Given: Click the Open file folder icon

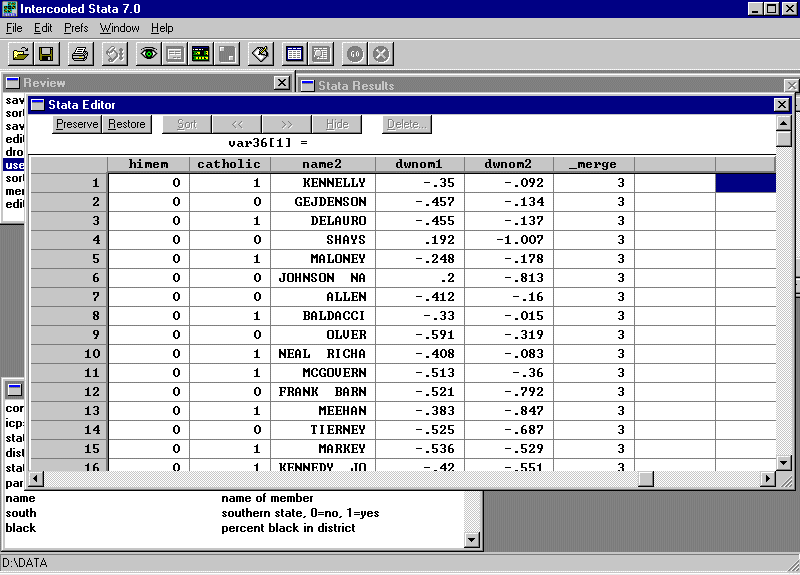Looking at the screenshot, I should click(x=20, y=53).
